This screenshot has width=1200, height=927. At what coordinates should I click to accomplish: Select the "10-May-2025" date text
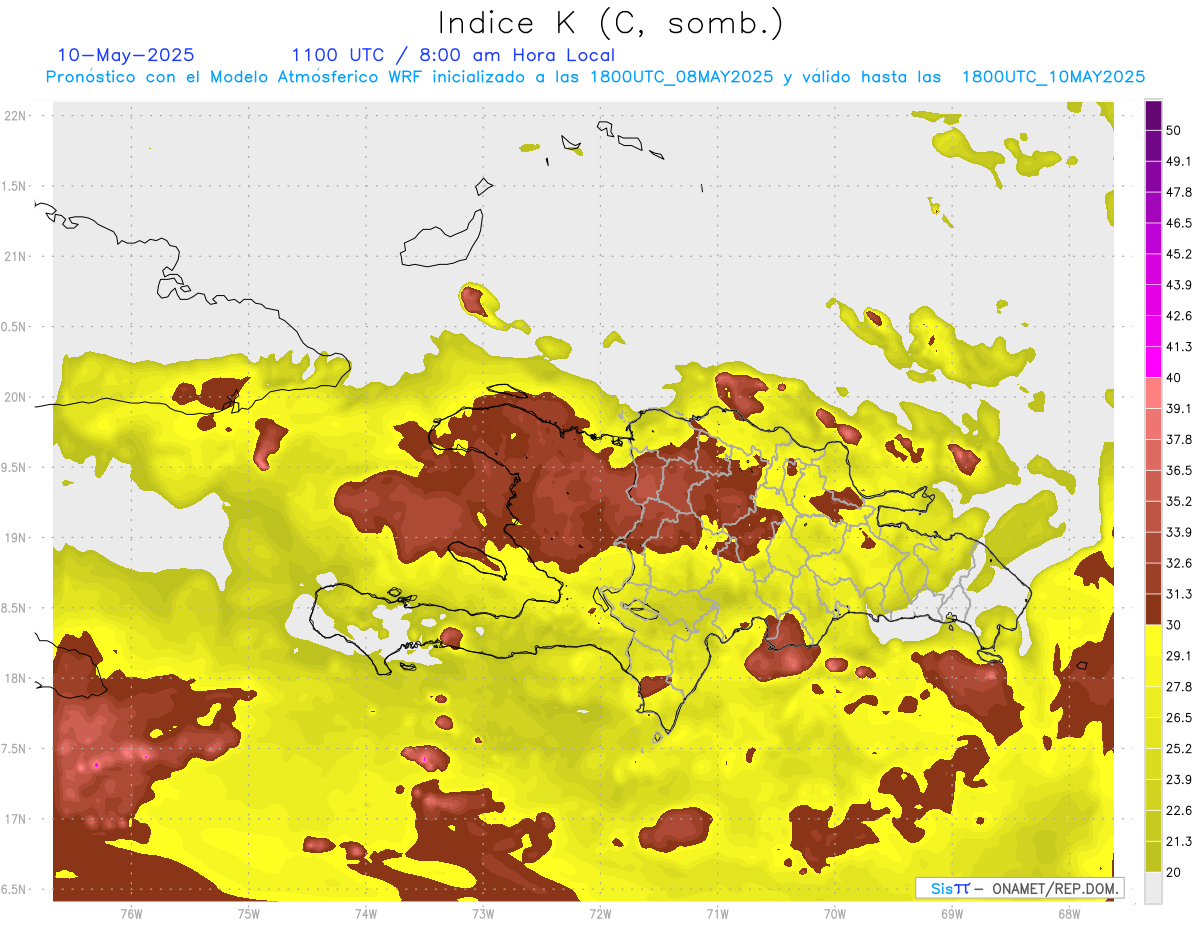pyautogui.click(x=126, y=55)
